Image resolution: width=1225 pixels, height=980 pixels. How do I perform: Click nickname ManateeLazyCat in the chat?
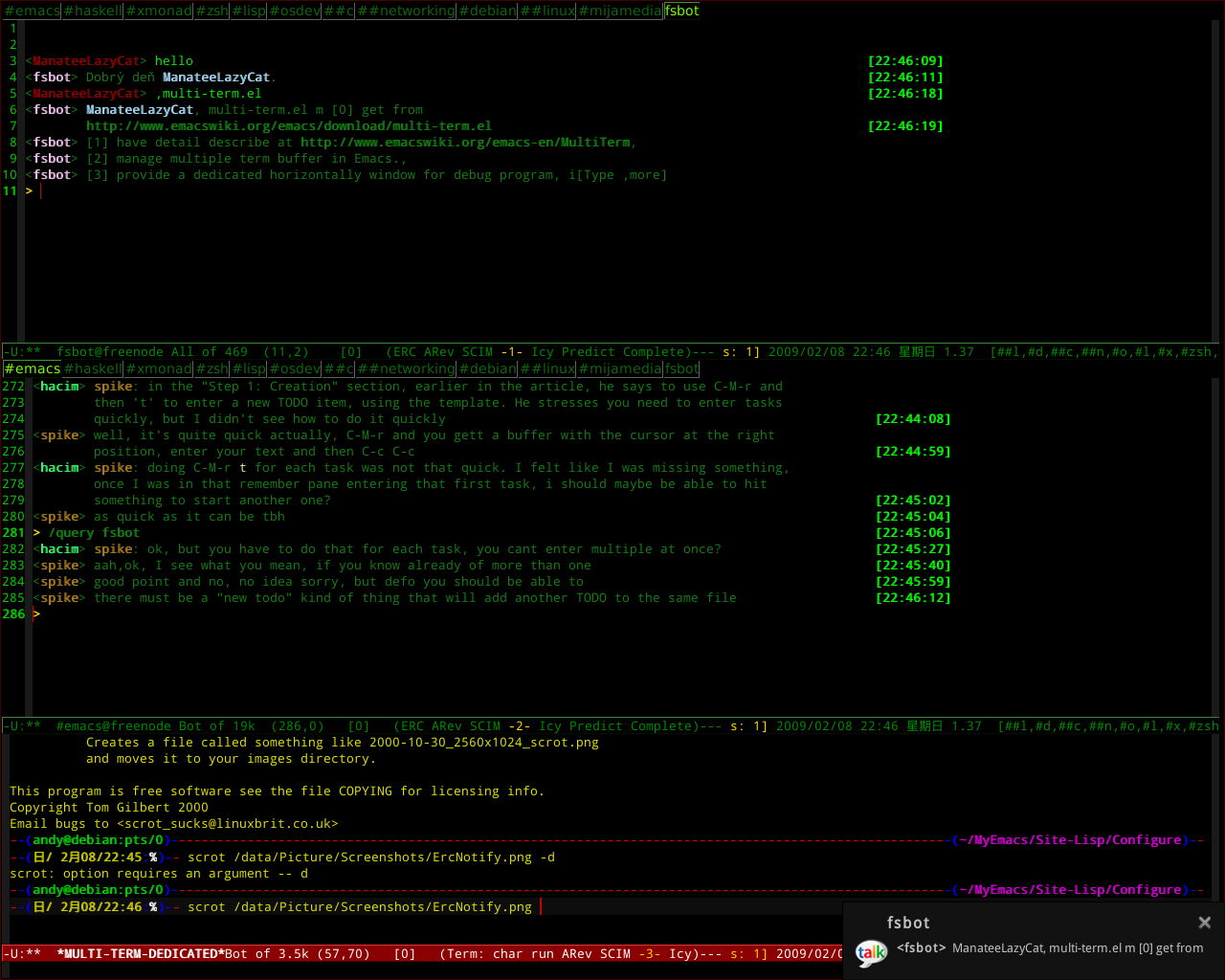click(85, 60)
